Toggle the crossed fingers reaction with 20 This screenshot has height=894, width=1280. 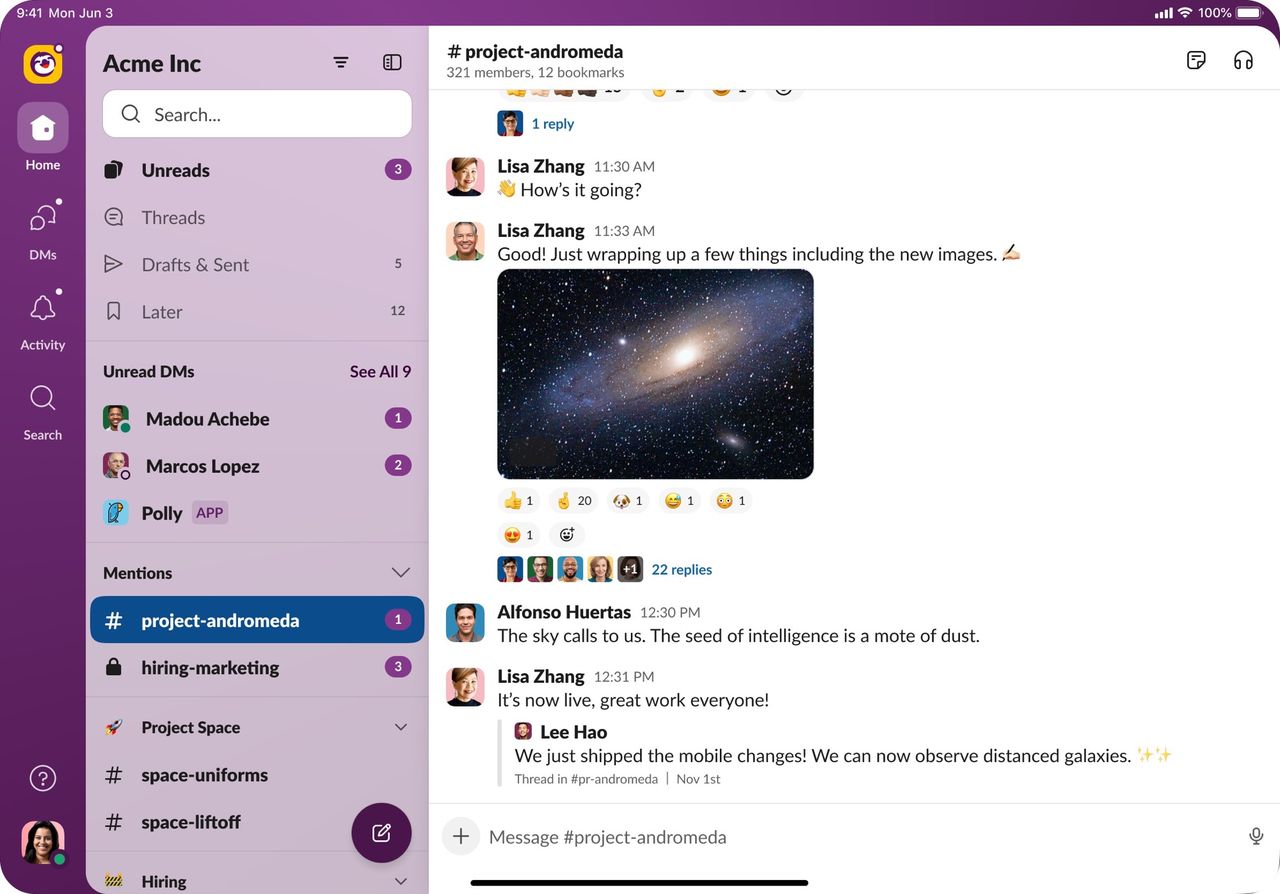pos(574,501)
